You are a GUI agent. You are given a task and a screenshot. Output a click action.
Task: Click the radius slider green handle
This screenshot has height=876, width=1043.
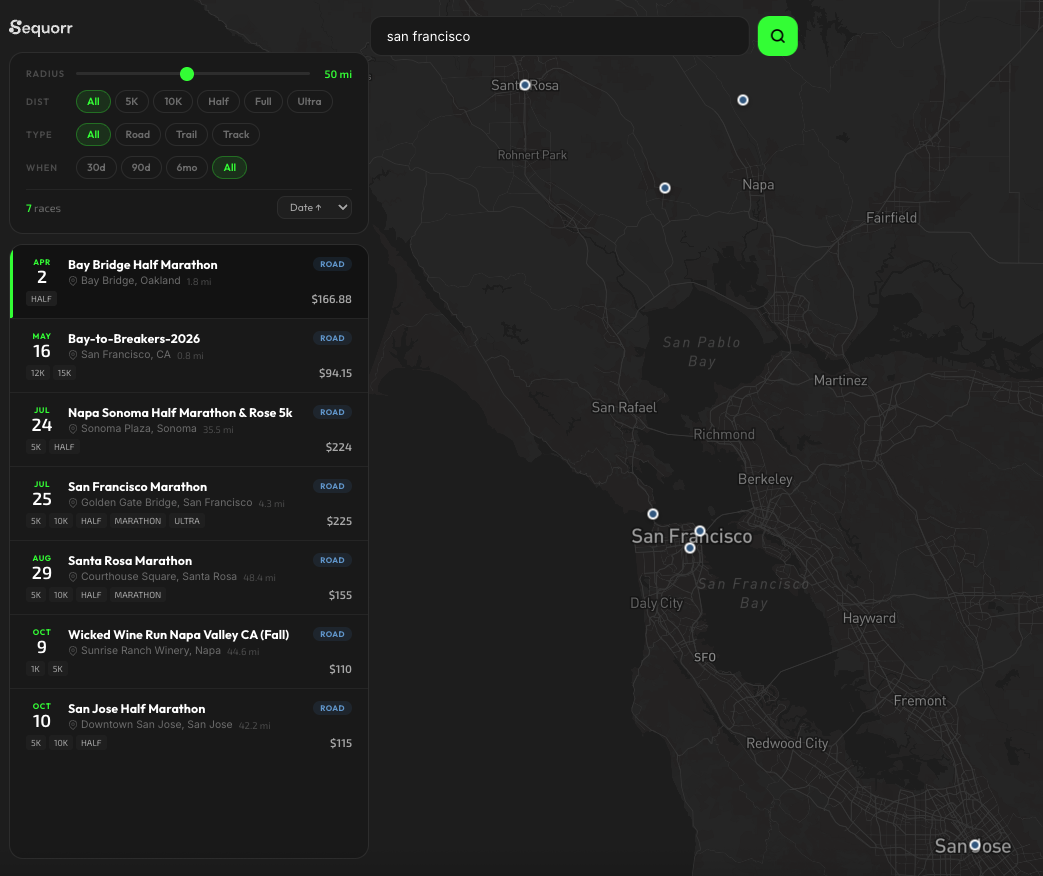(x=187, y=74)
